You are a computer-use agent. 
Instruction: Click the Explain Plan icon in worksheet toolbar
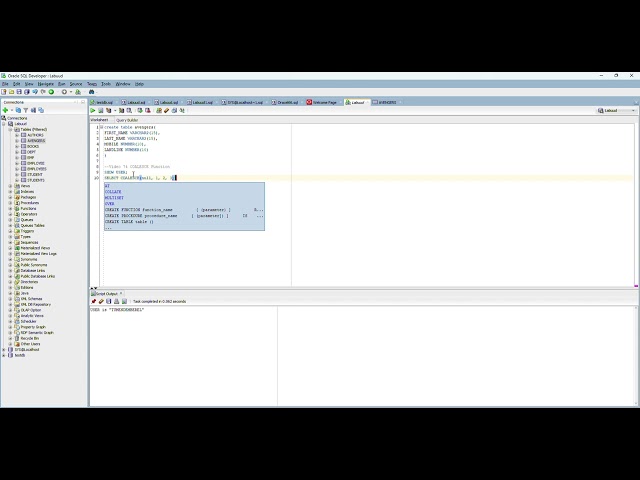pos(109,111)
